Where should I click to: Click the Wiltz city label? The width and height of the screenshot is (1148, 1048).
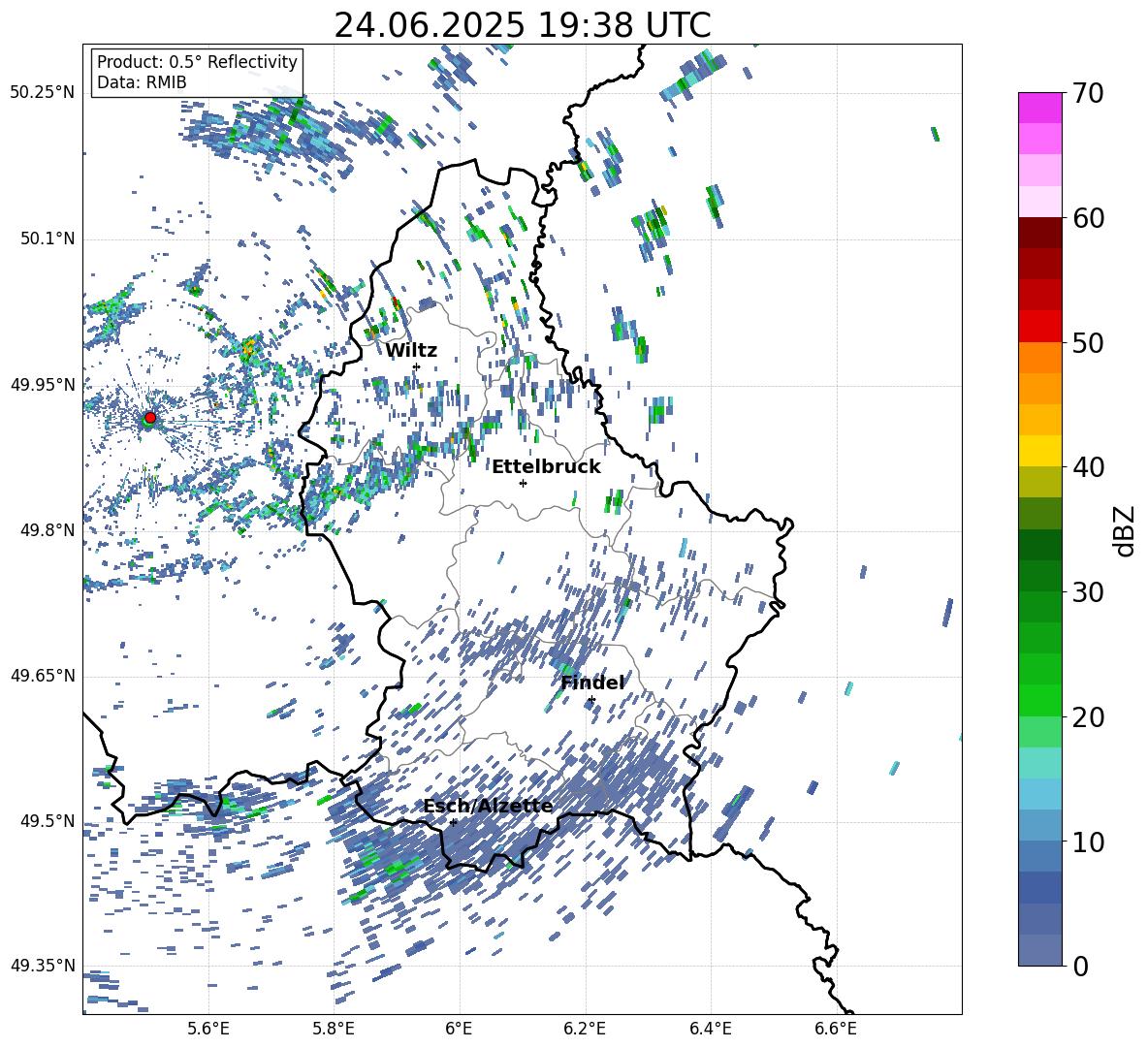click(411, 350)
